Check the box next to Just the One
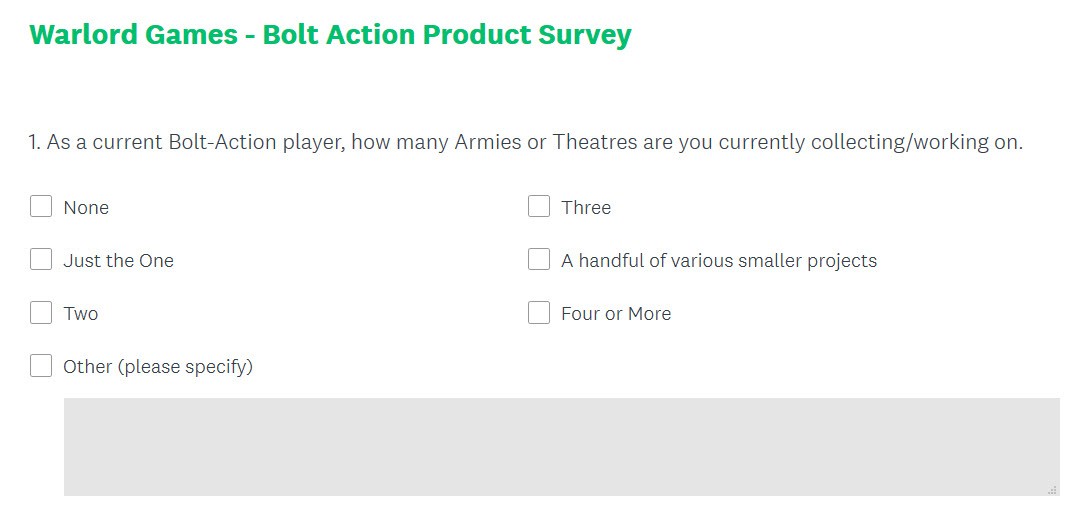Image resolution: width=1077 pixels, height=526 pixels. pyautogui.click(x=41, y=260)
